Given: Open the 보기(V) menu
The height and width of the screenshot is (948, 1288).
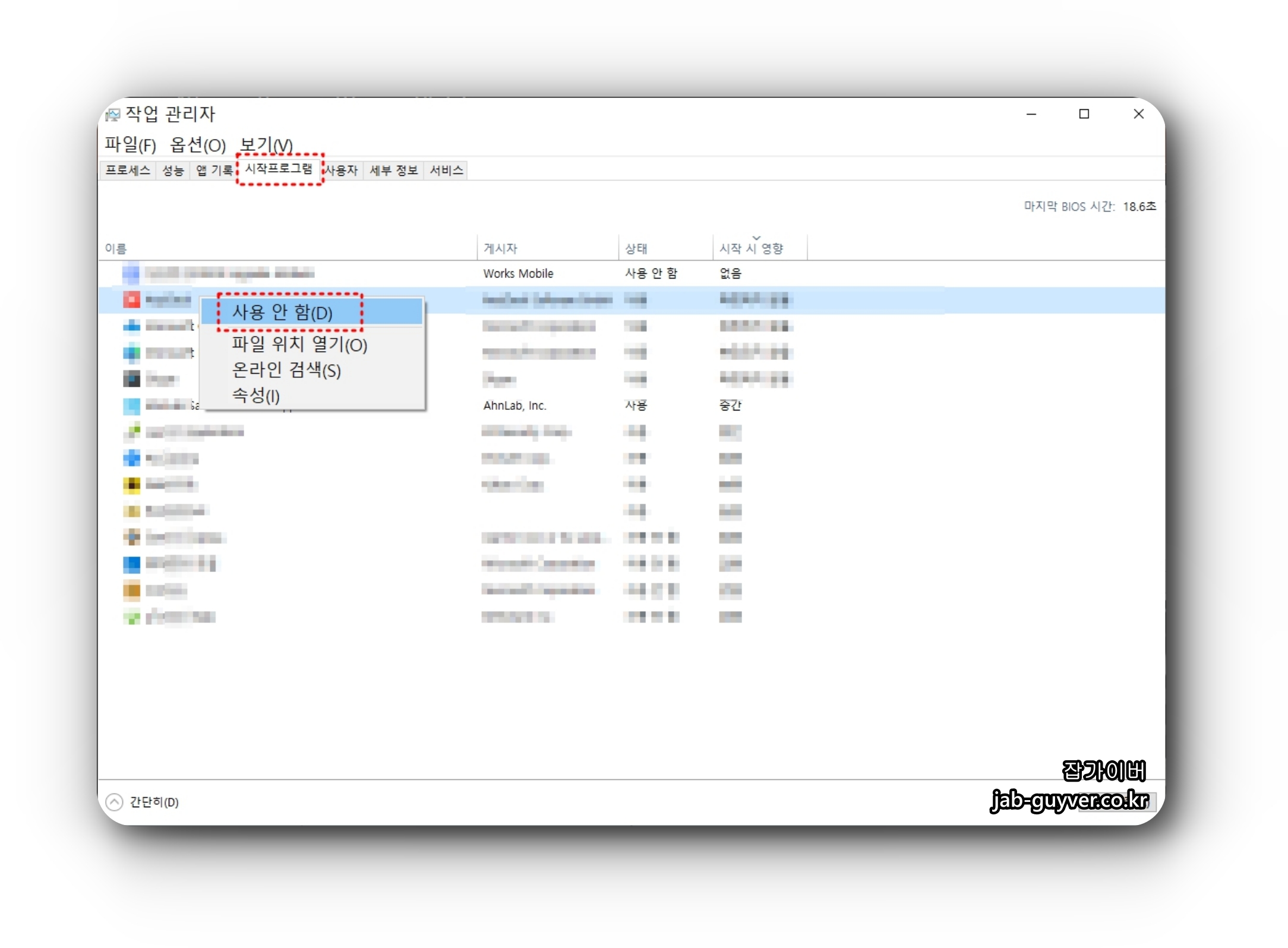Looking at the screenshot, I should pyautogui.click(x=266, y=144).
